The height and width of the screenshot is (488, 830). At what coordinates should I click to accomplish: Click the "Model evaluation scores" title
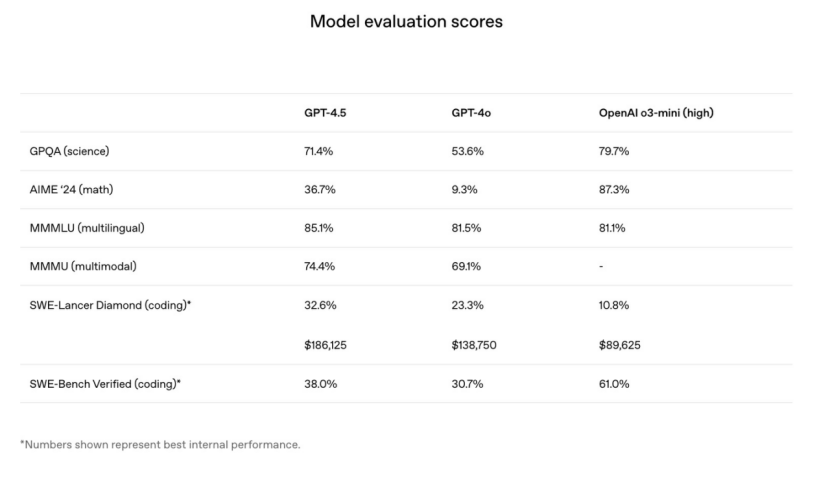[406, 21]
